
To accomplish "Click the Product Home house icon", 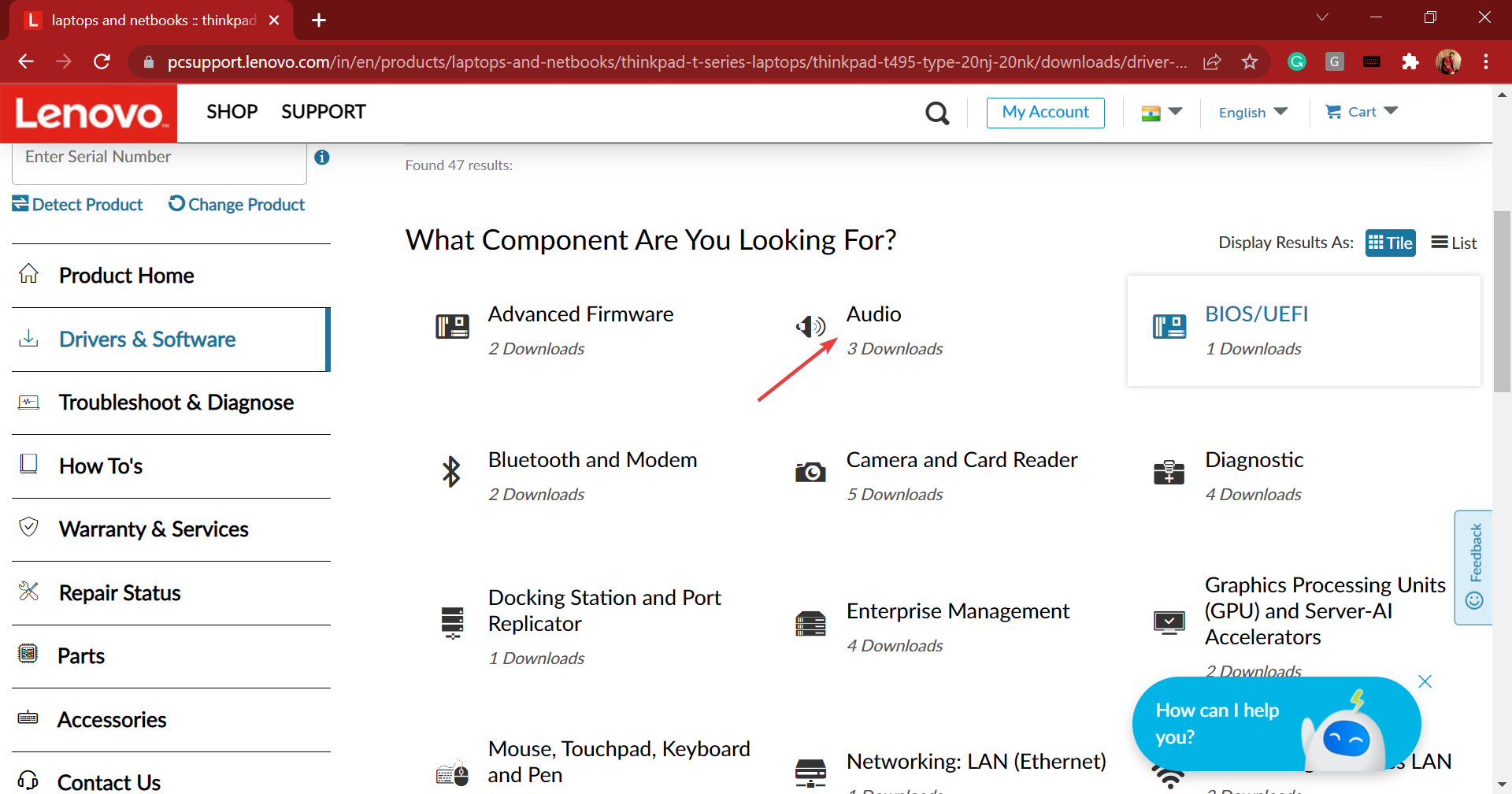I will [28, 273].
